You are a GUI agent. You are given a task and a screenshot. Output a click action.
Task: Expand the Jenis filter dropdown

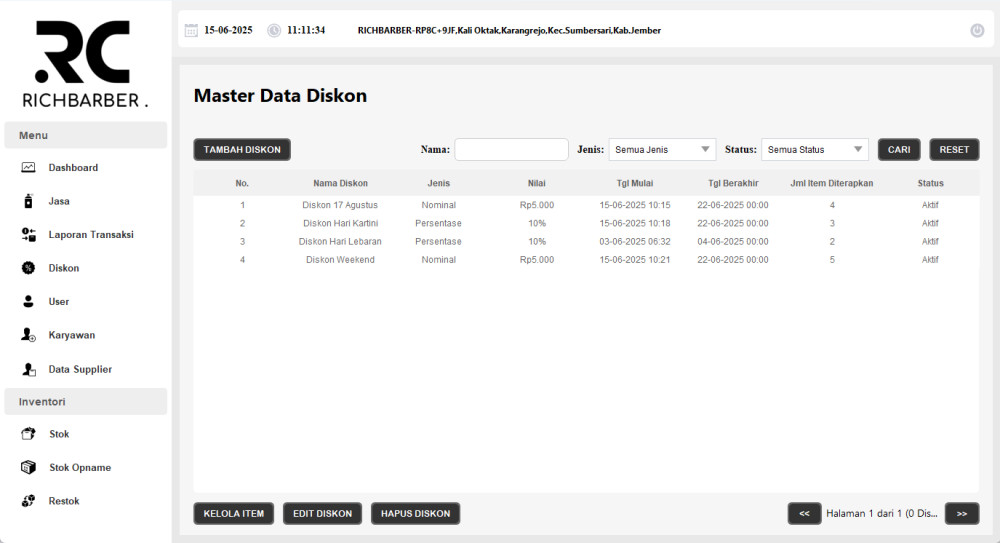(662, 150)
